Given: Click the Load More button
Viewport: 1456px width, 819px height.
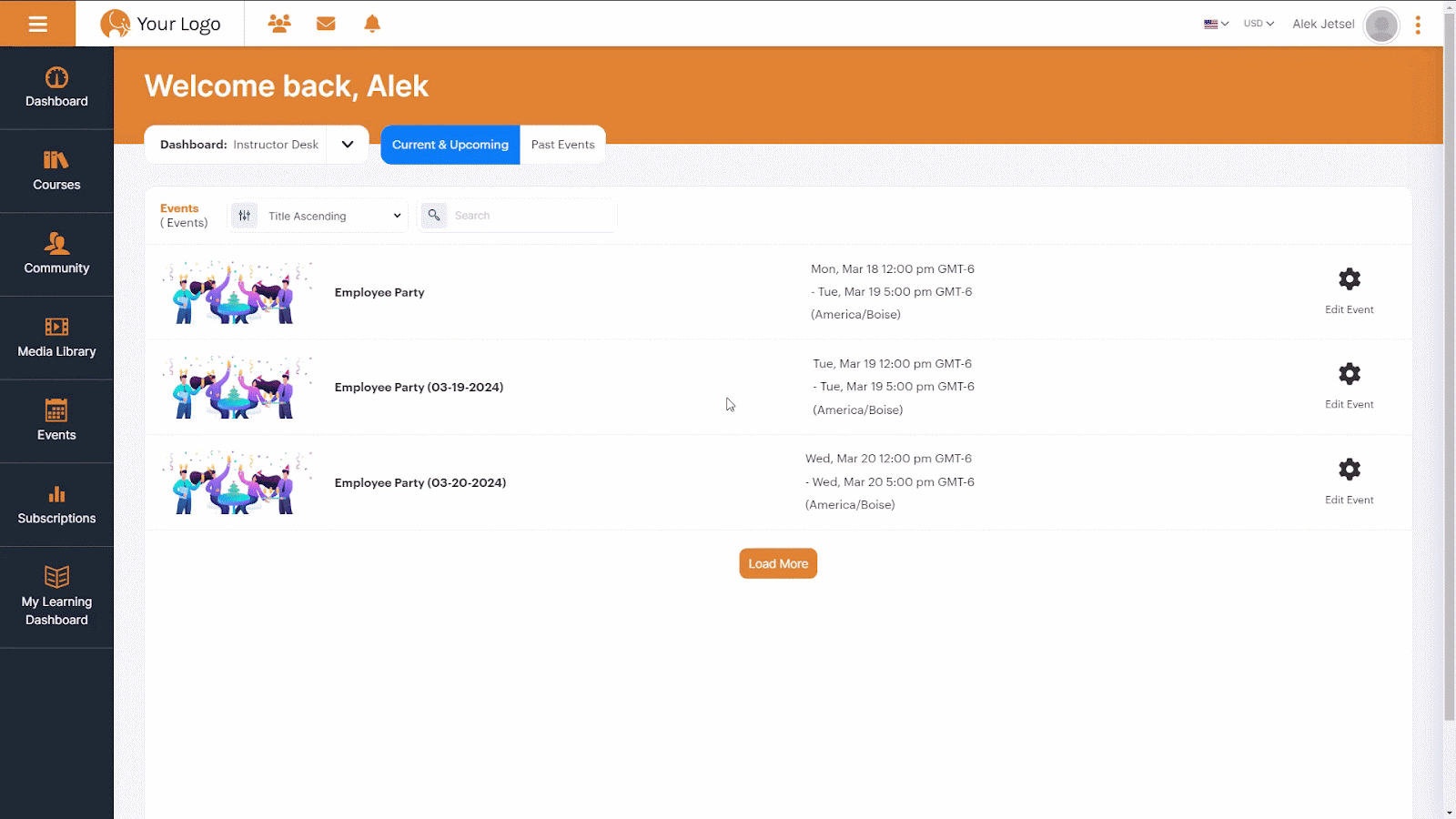Looking at the screenshot, I should coord(778,563).
